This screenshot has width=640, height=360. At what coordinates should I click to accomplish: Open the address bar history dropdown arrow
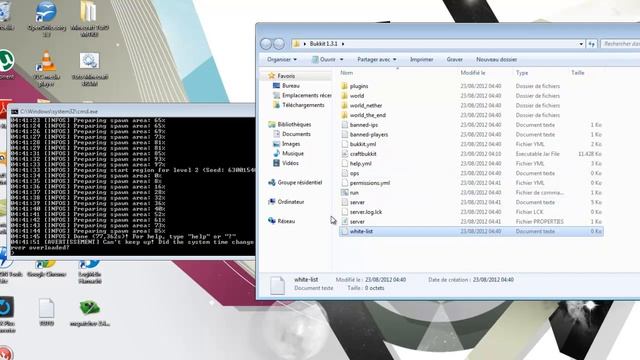pyautogui.click(x=581, y=44)
